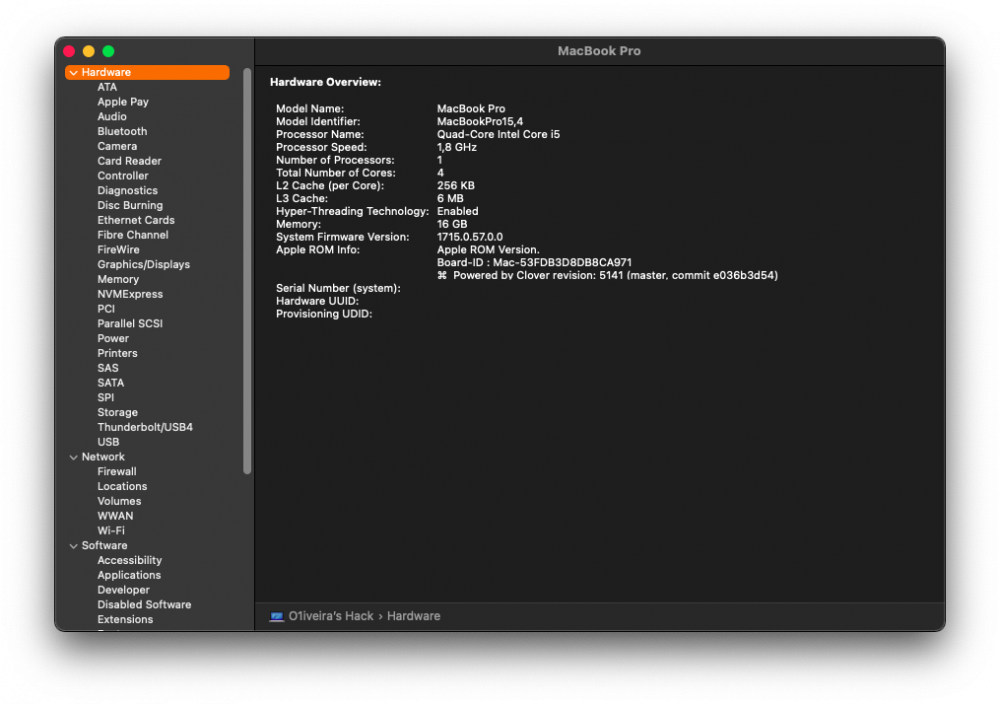The image size is (1000, 704).
Task: Open FireWire details
Action: 118,249
